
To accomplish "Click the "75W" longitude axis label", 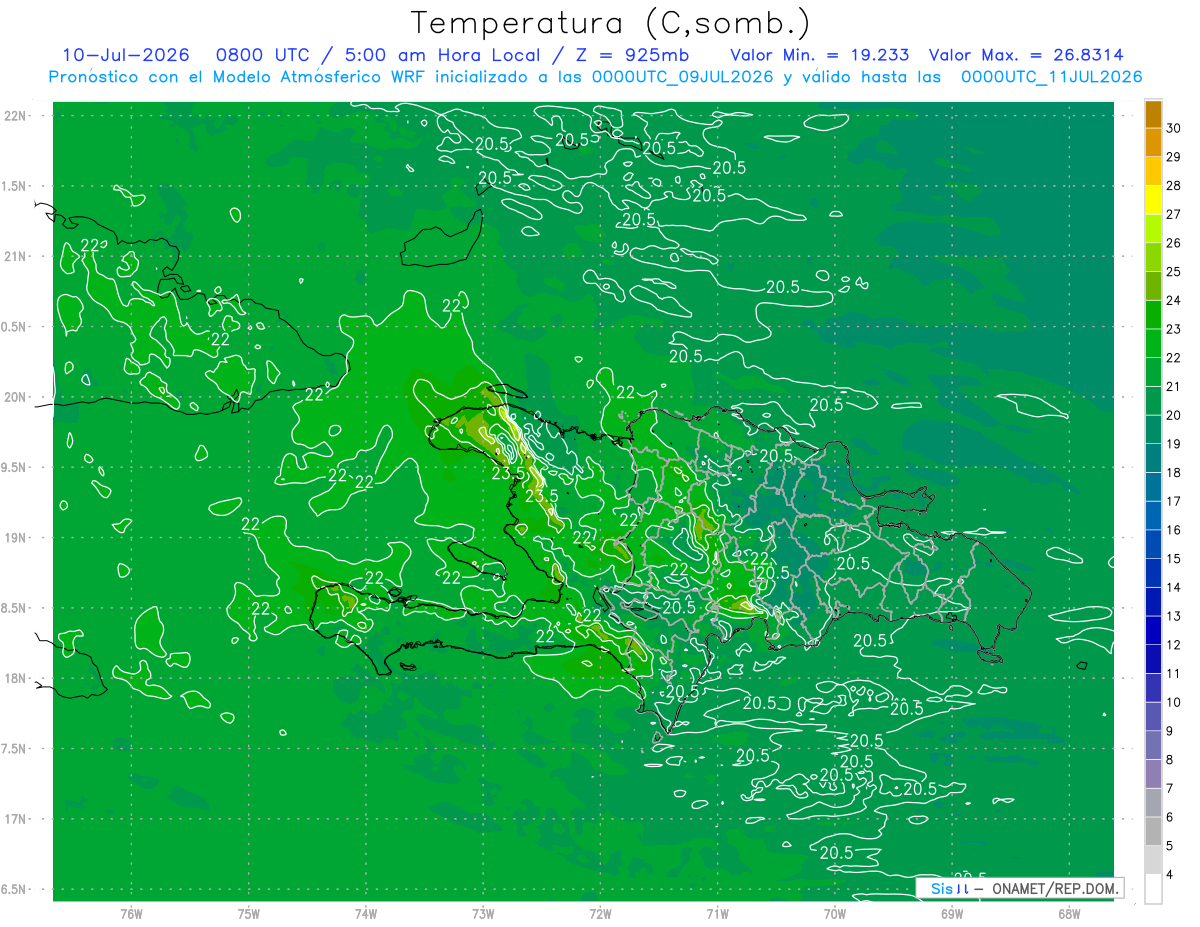I will pos(249,915).
